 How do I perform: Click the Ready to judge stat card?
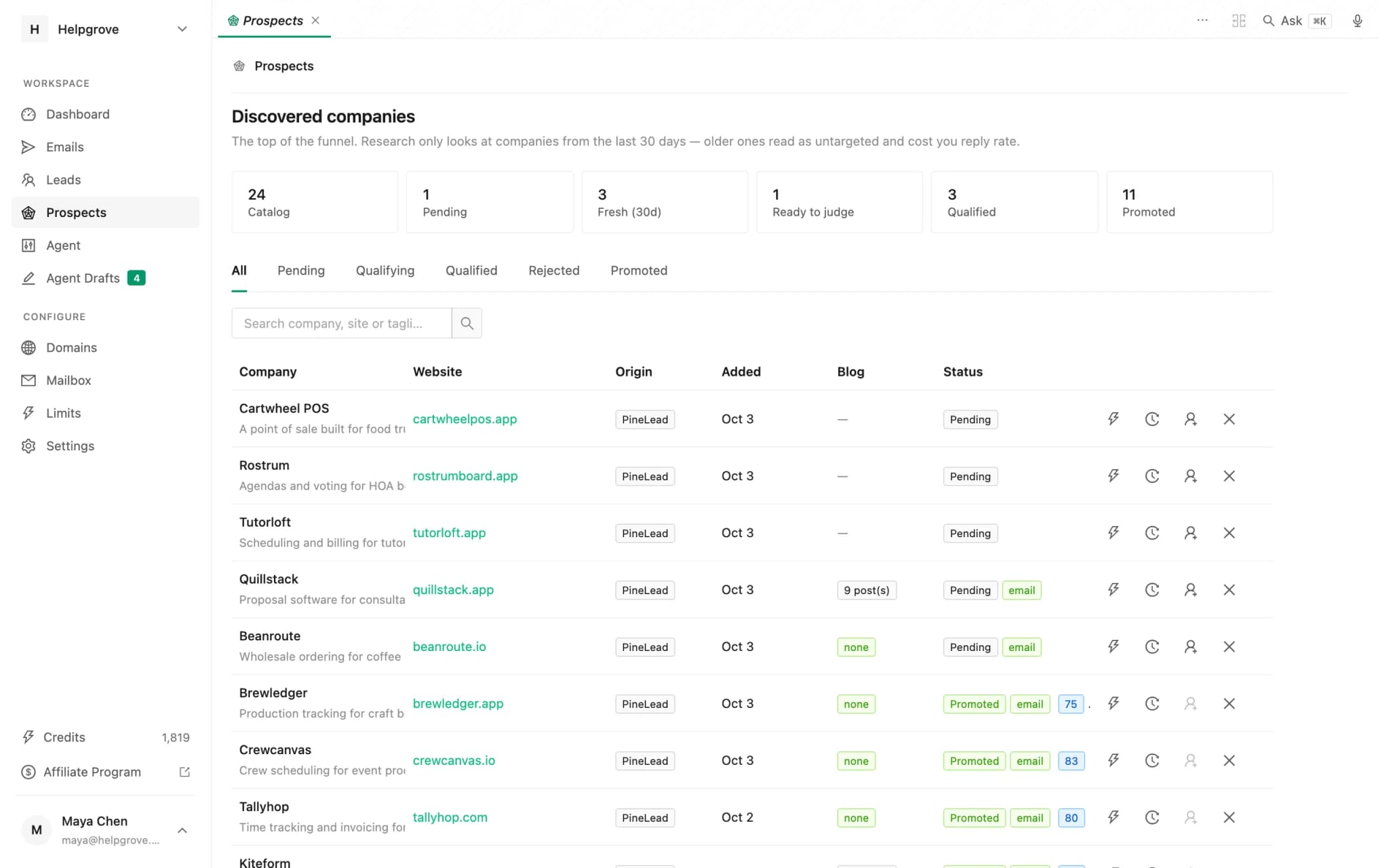coord(839,202)
